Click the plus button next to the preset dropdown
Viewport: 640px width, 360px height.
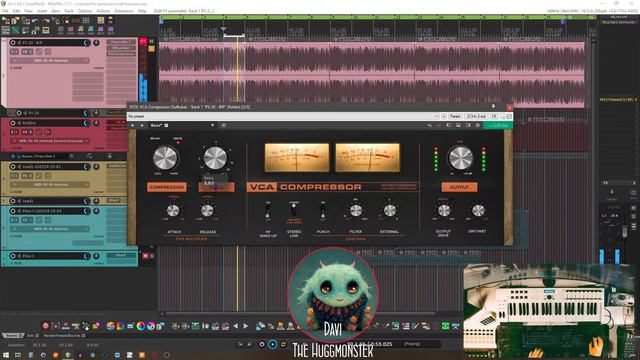(444, 116)
